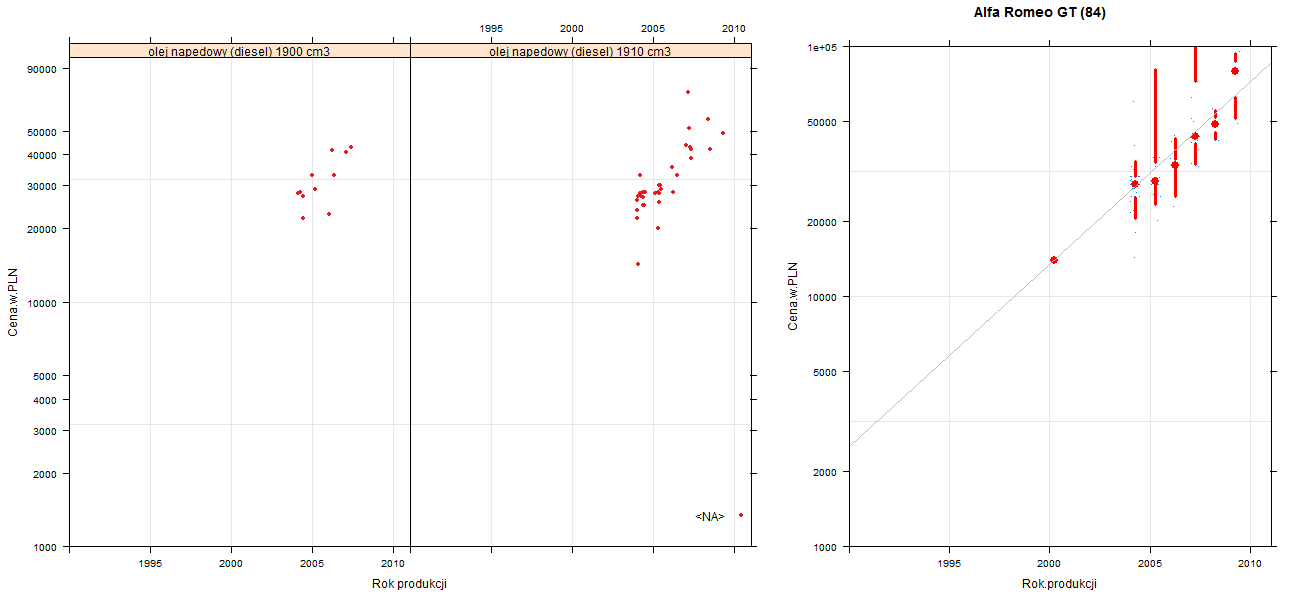Screen dimensions: 1300x600
Task: Click the "Cena.w.PLN" axis title of the diesel panels
Action: click(13, 302)
